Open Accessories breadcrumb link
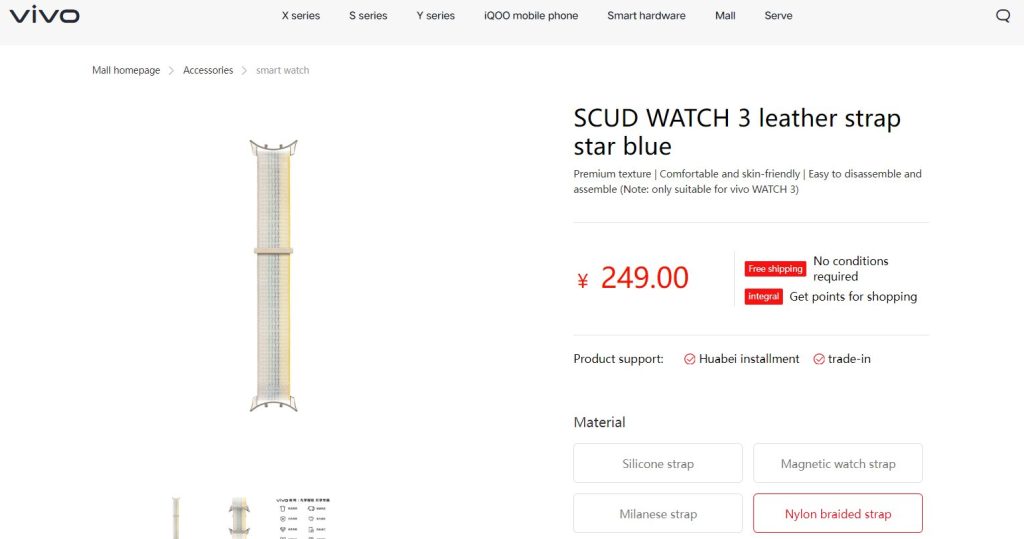This screenshot has height=539, width=1024. [x=208, y=71]
